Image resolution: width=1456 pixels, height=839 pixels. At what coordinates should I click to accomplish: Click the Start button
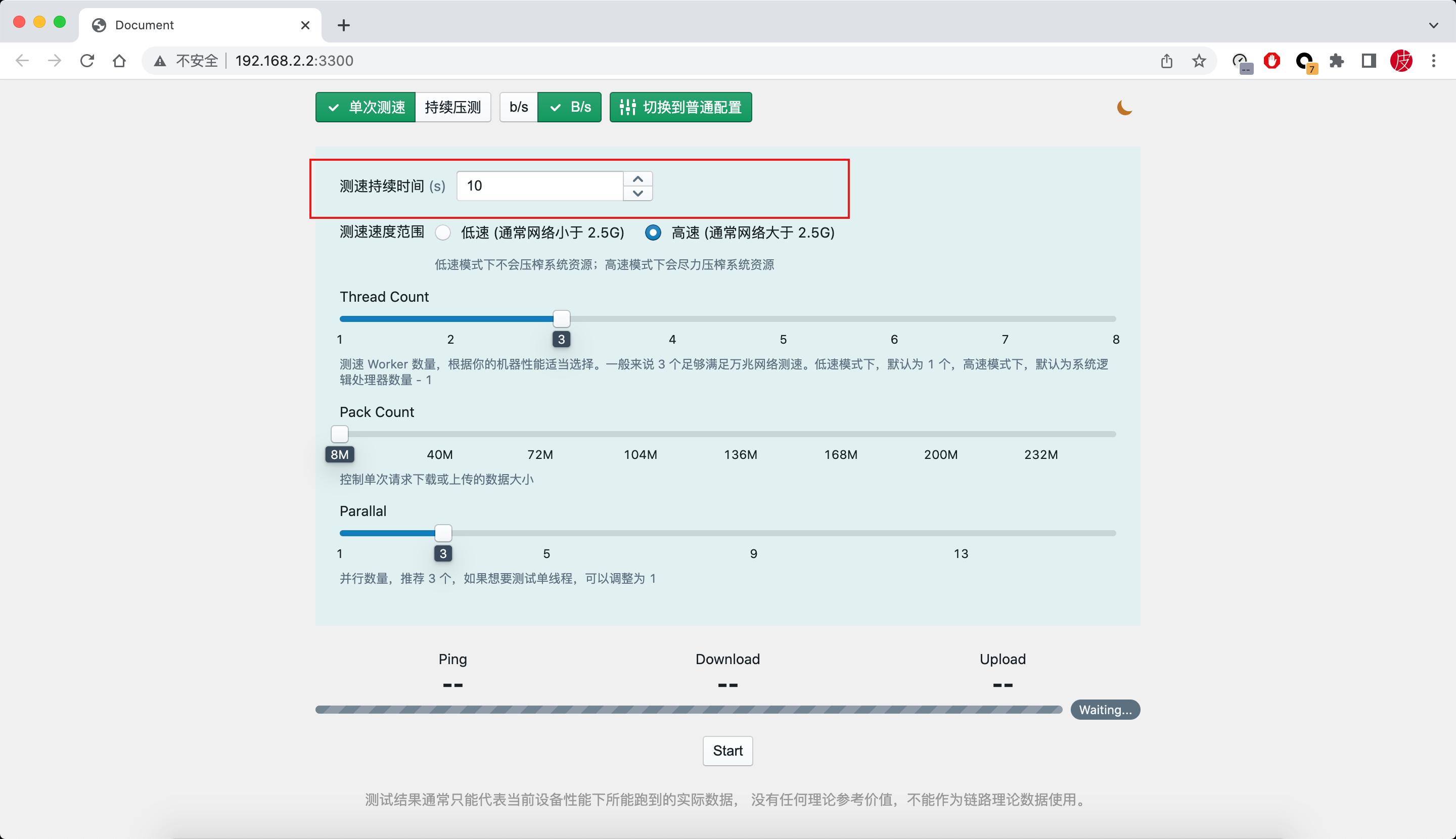tap(727, 751)
